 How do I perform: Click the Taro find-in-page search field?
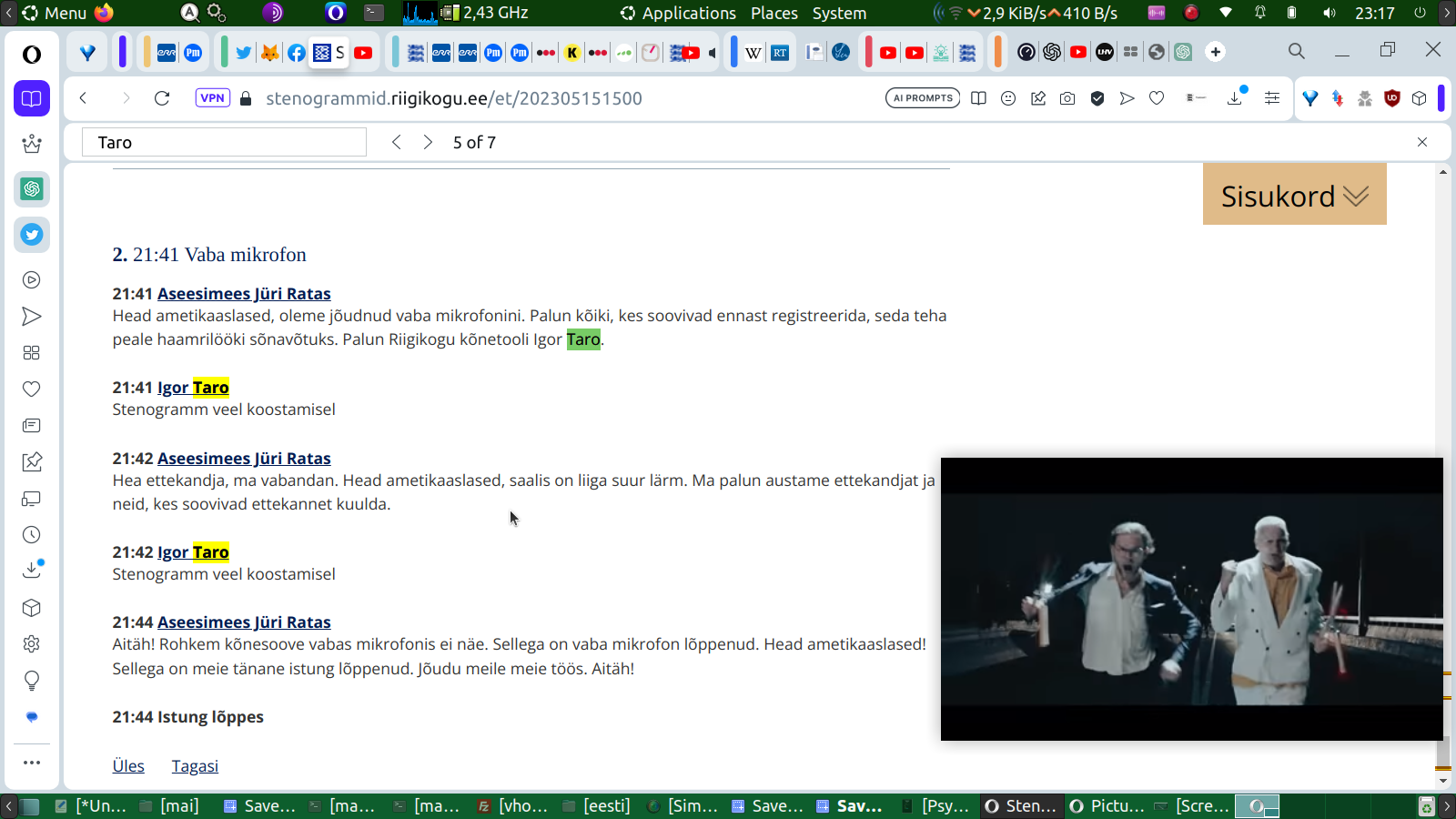click(224, 142)
